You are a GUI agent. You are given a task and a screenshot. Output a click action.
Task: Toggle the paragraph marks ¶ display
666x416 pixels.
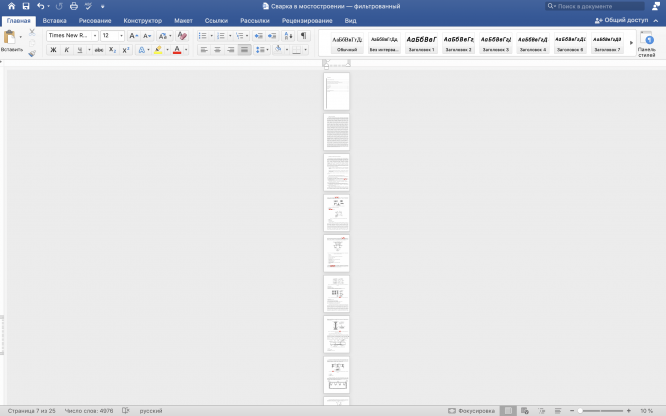pyautogui.click(x=303, y=36)
